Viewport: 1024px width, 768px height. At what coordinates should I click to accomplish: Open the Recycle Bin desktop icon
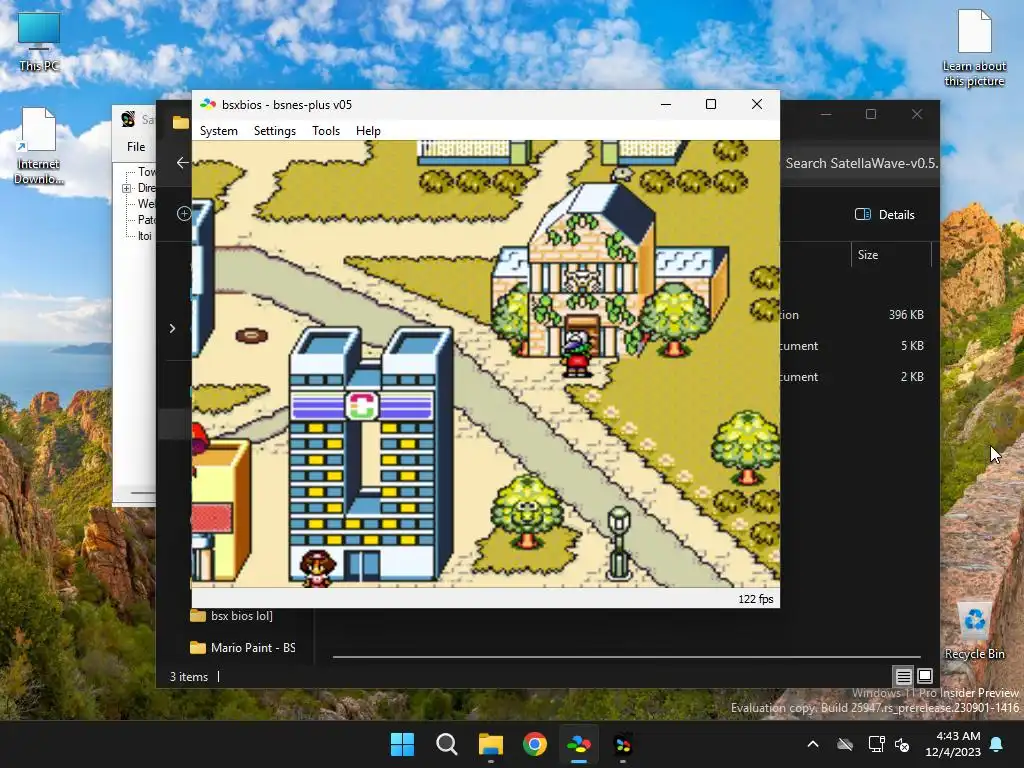(x=974, y=631)
